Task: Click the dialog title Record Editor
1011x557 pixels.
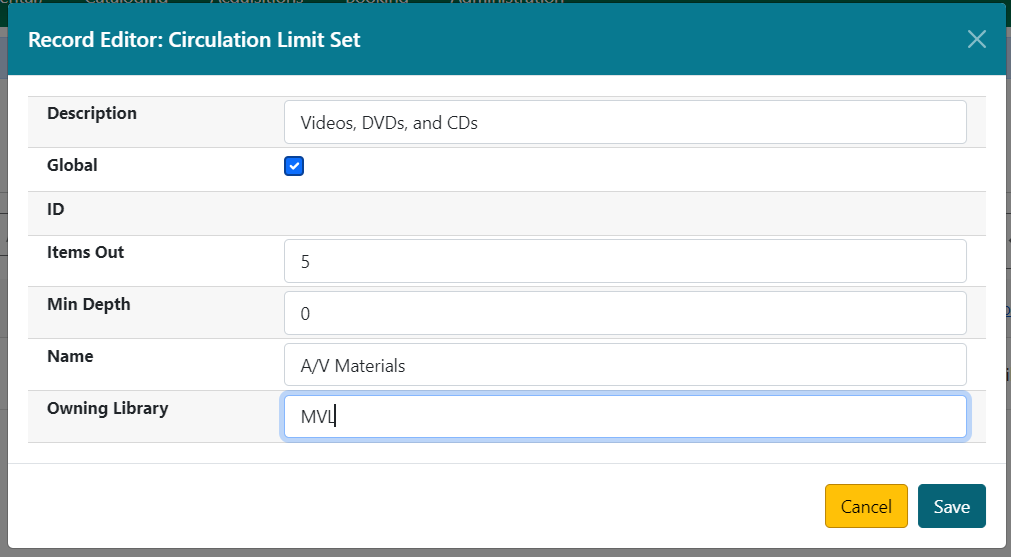Action: pyautogui.click(x=193, y=39)
